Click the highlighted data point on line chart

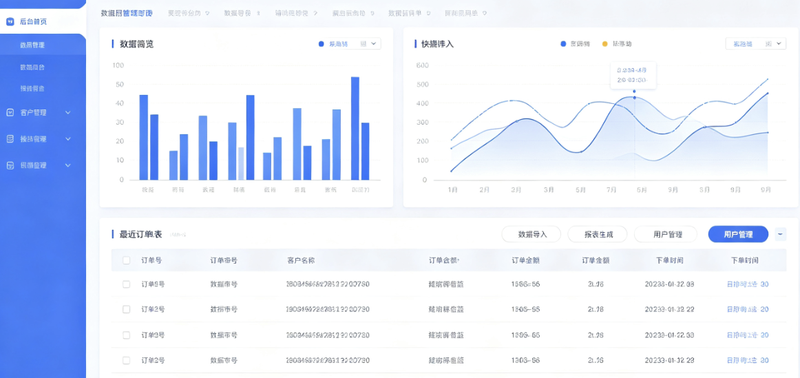(634, 97)
